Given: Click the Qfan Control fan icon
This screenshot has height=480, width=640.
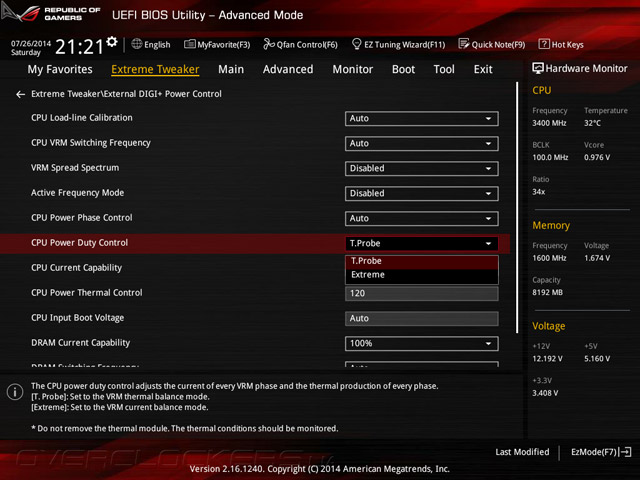Looking at the screenshot, I should point(269,44).
